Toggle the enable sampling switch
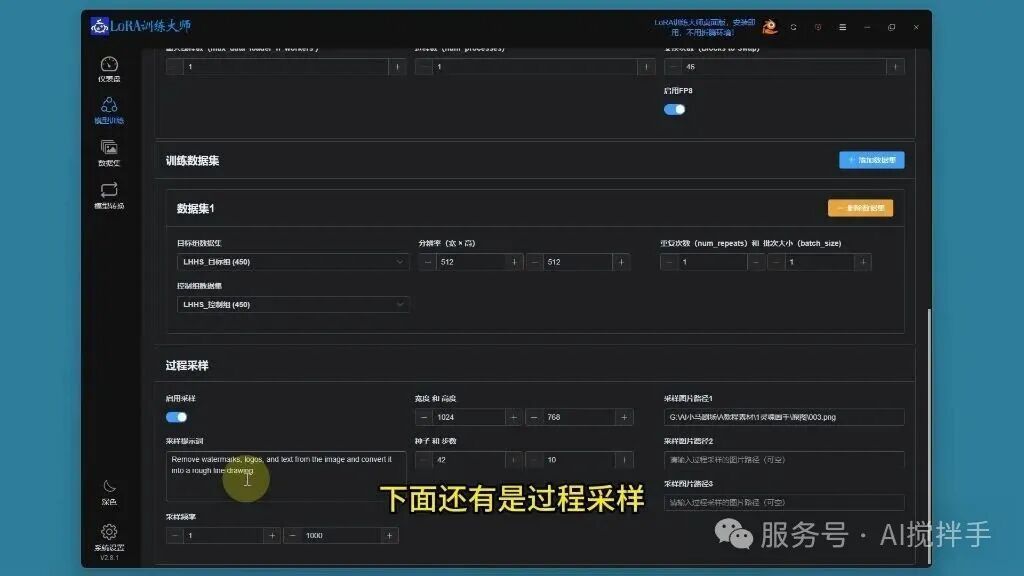This screenshot has width=1024, height=576. 176,417
